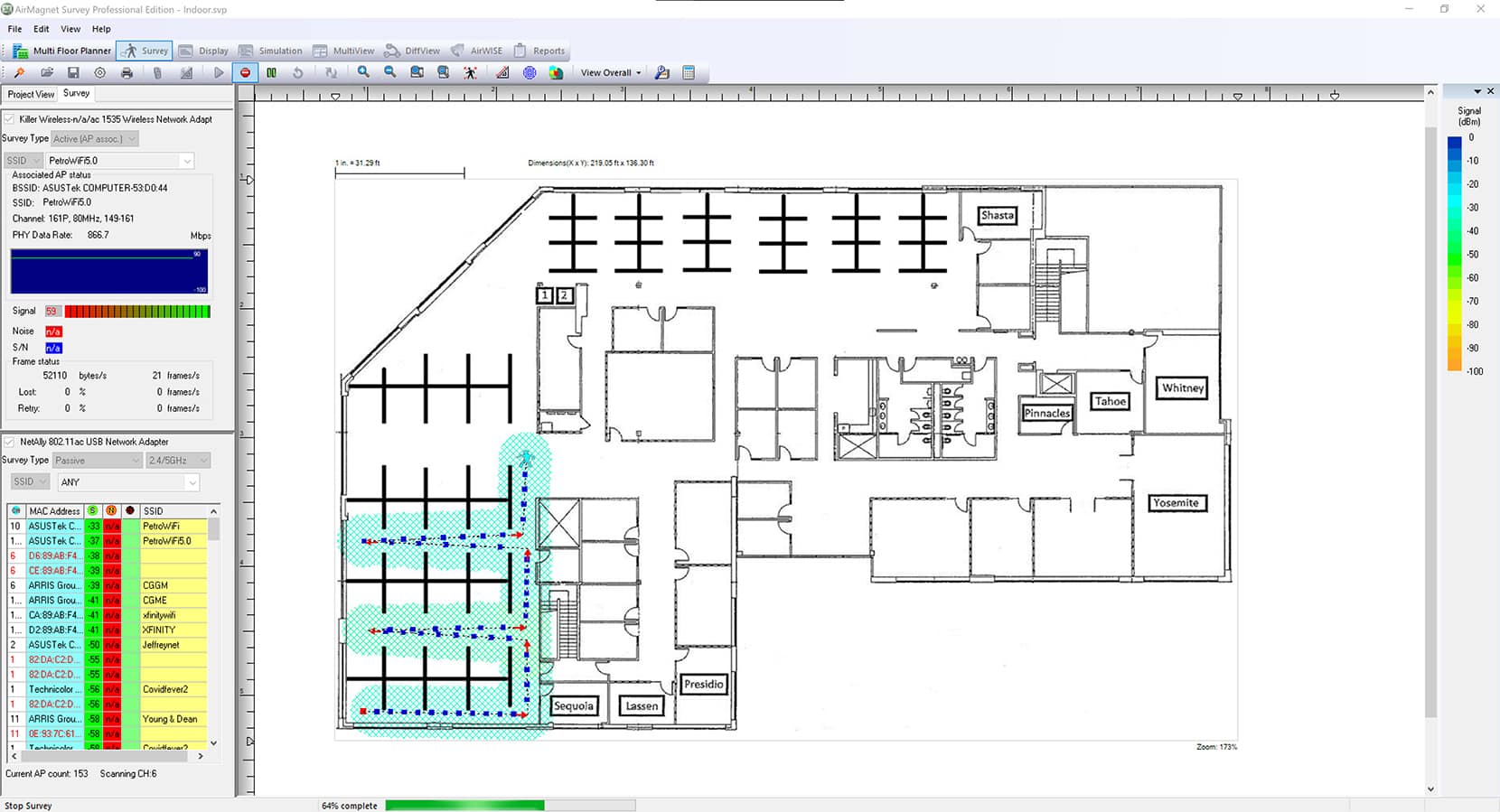Click the Zoom In magnifier icon
1500x812 pixels.
tap(363, 72)
